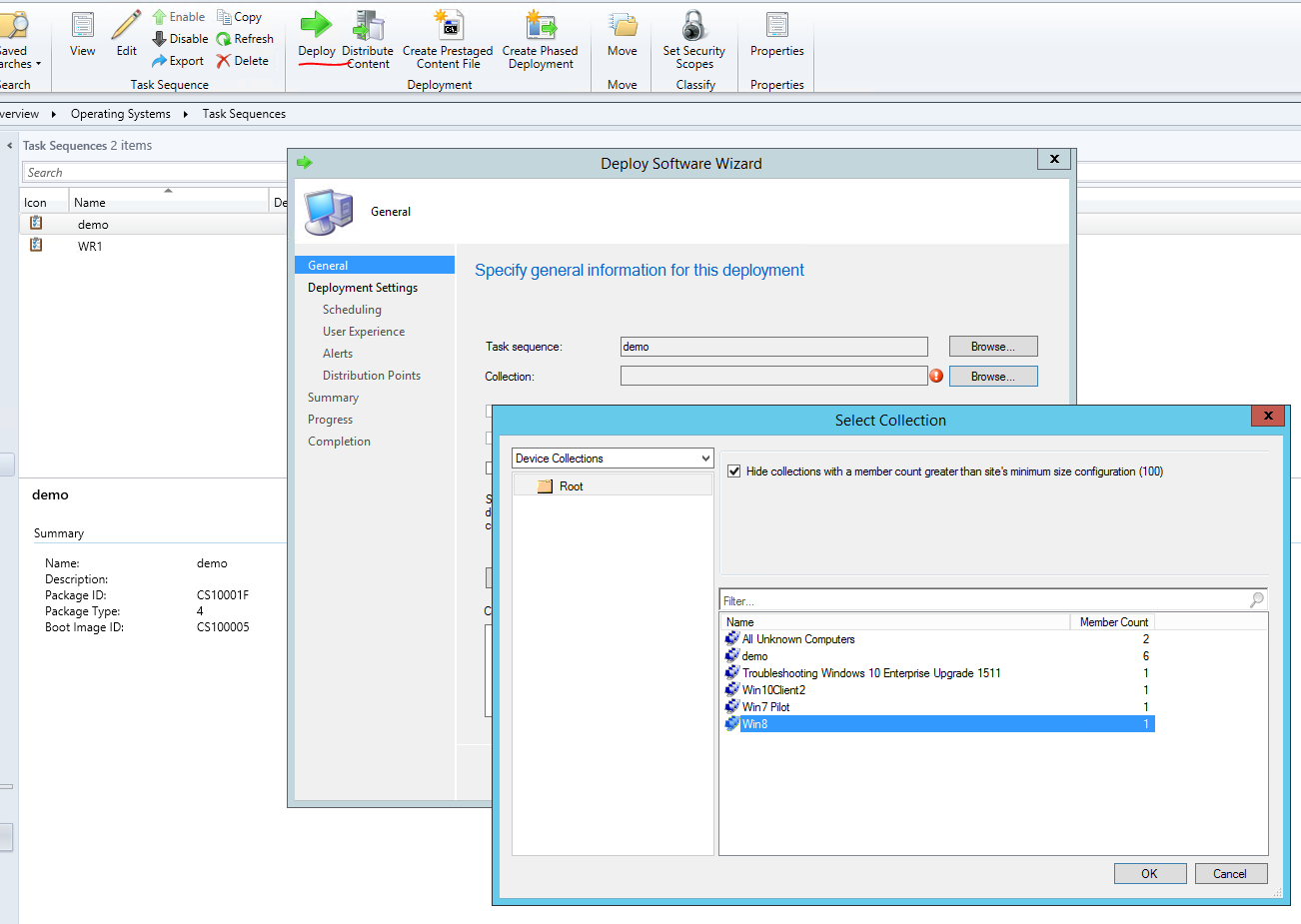
Task: Click Operating Systems in the breadcrumb
Action: point(120,113)
